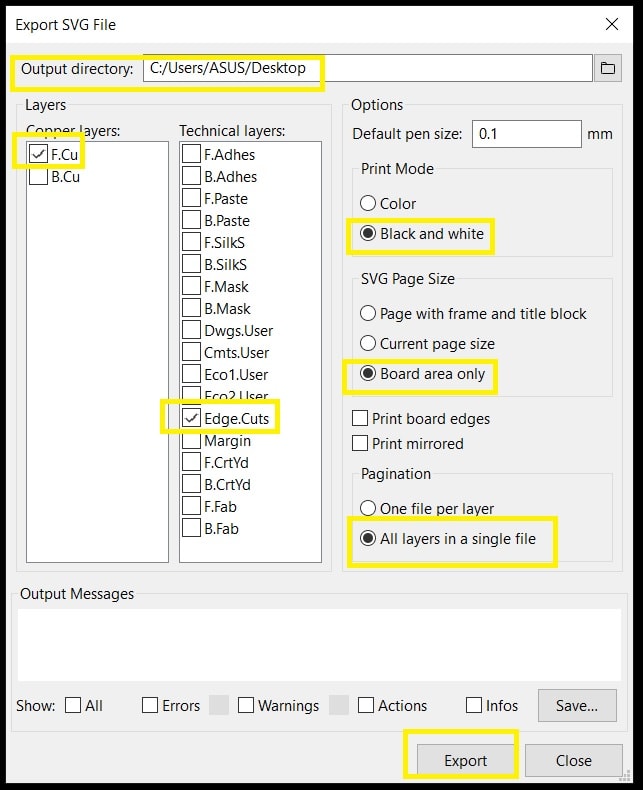This screenshot has width=643, height=790.
Task: Close the Export SVG File dialog window
Action: (611, 24)
